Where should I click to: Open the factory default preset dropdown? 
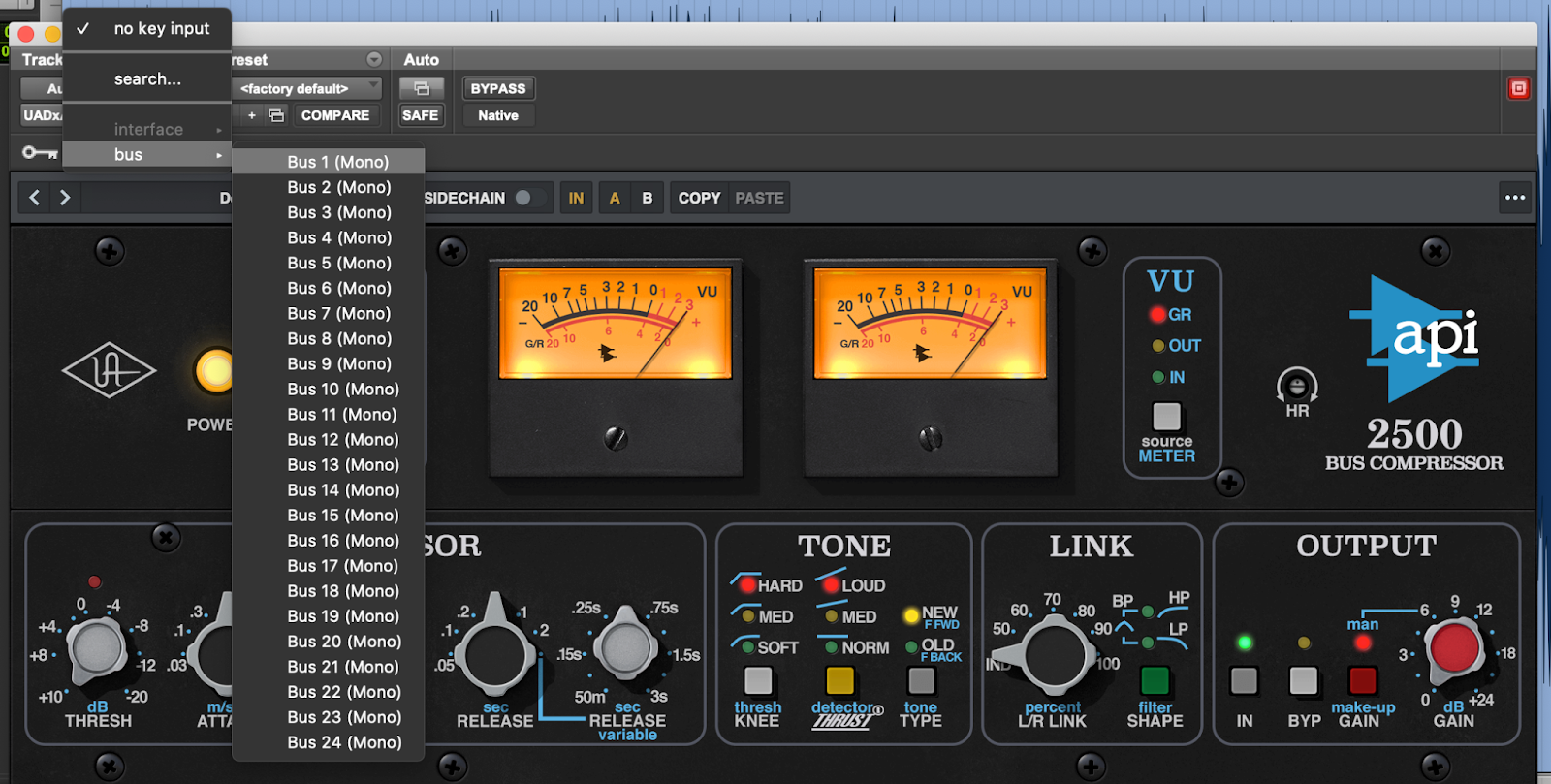[307, 88]
